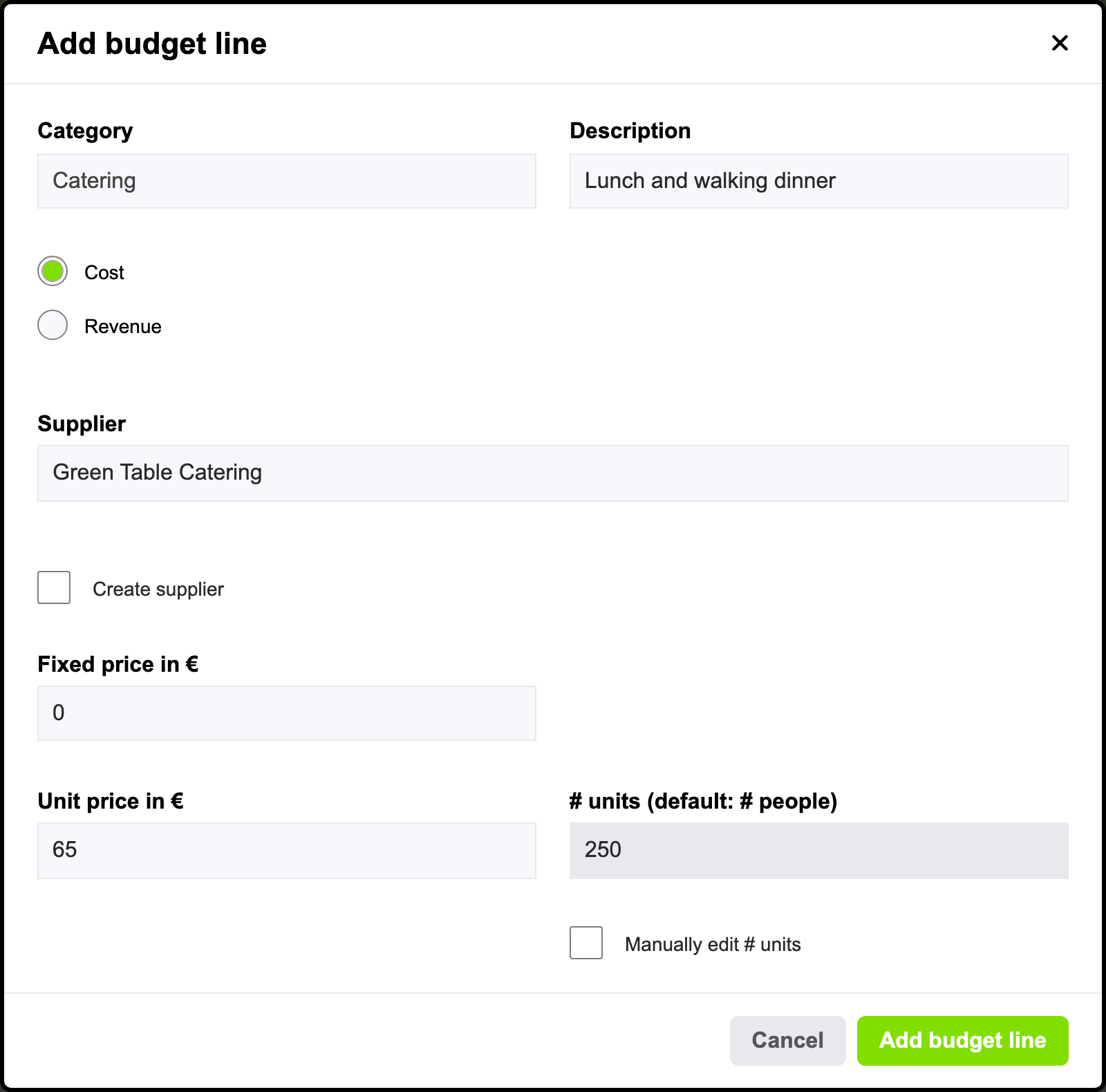
Task: Click the Unit price field showing 65
Action: [x=287, y=851]
